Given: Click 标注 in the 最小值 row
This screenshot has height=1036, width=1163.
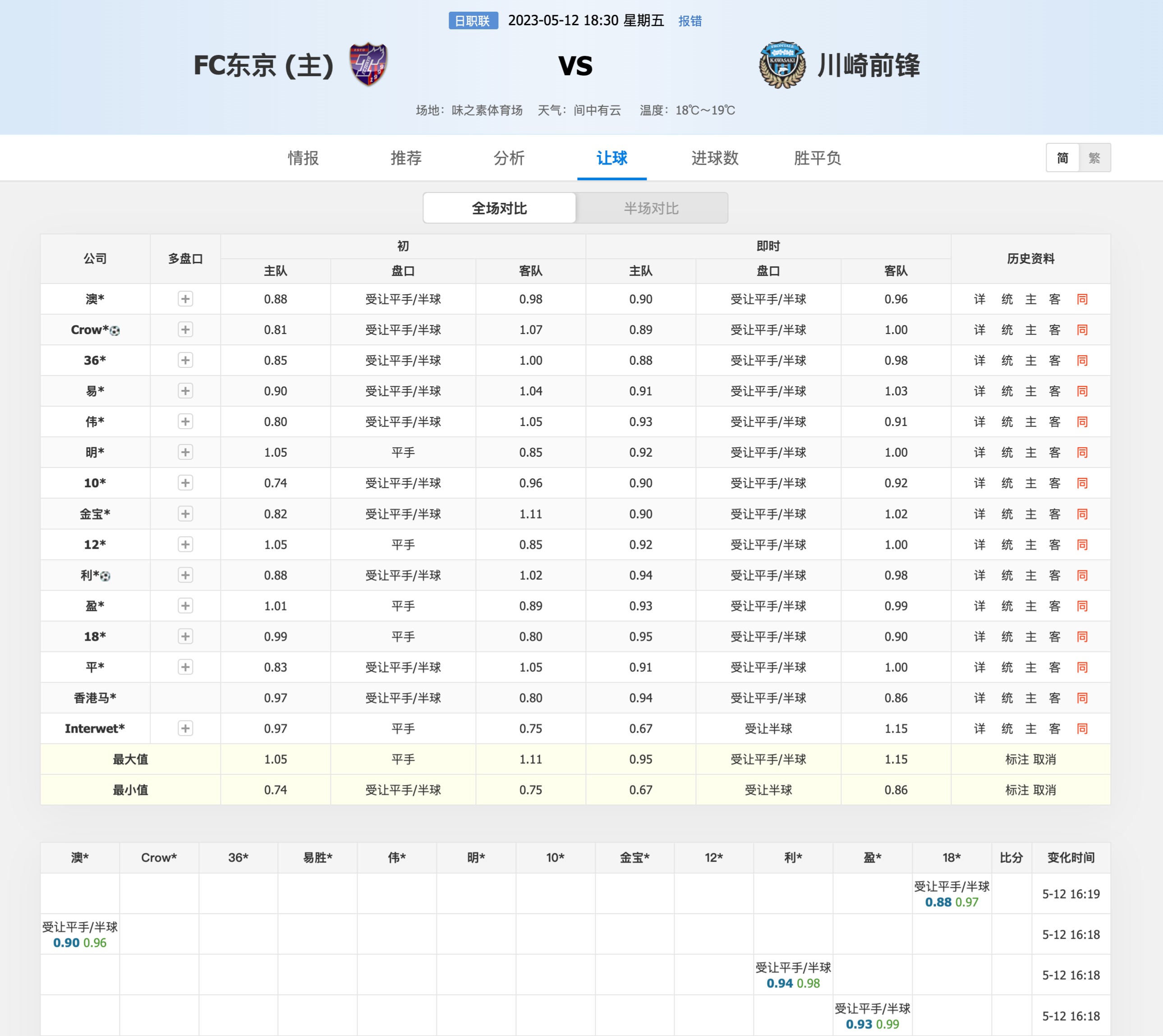Looking at the screenshot, I should (x=1017, y=790).
